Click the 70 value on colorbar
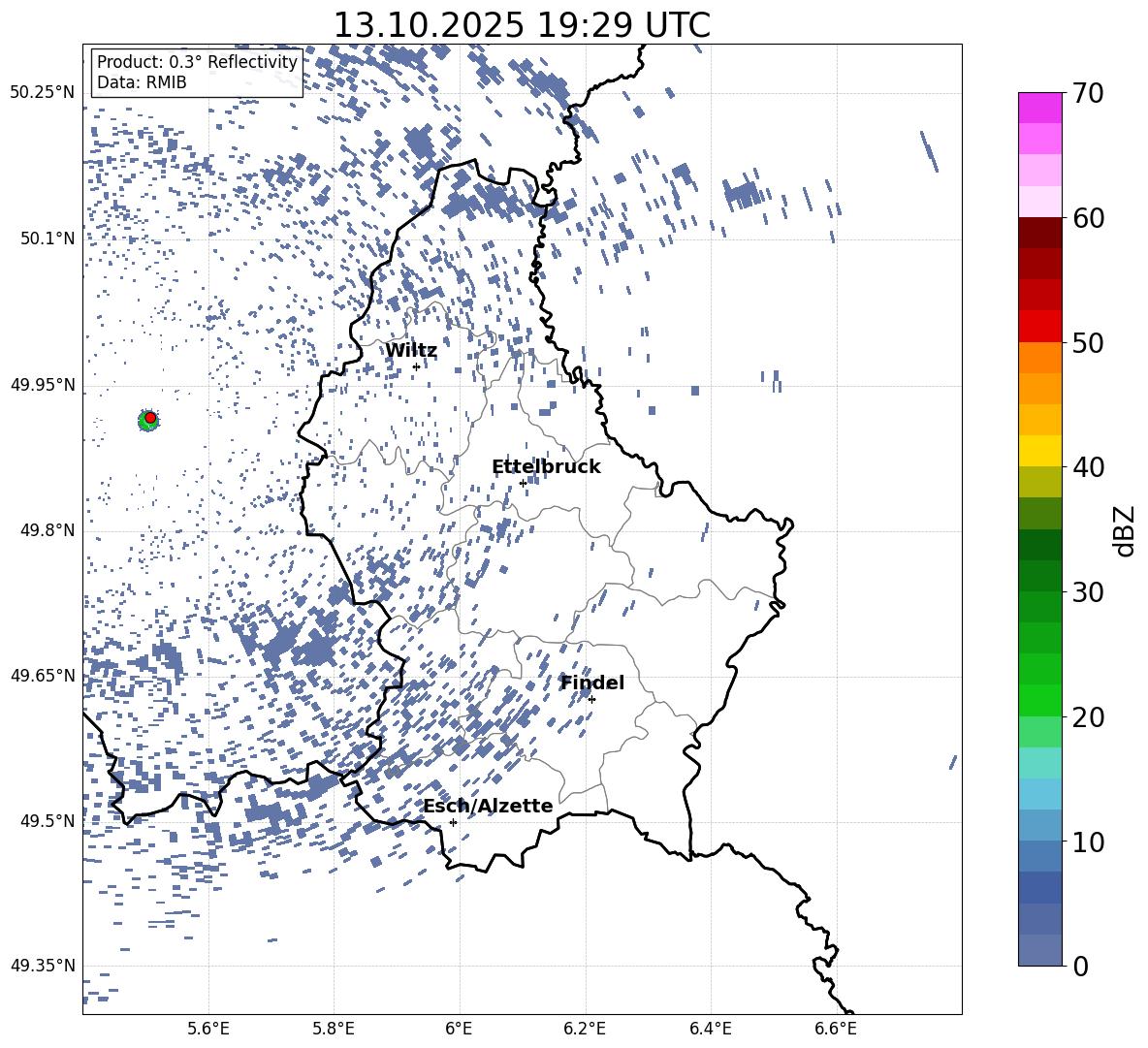The width and height of the screenshot is (1148, 1048). pos(1088,94)
